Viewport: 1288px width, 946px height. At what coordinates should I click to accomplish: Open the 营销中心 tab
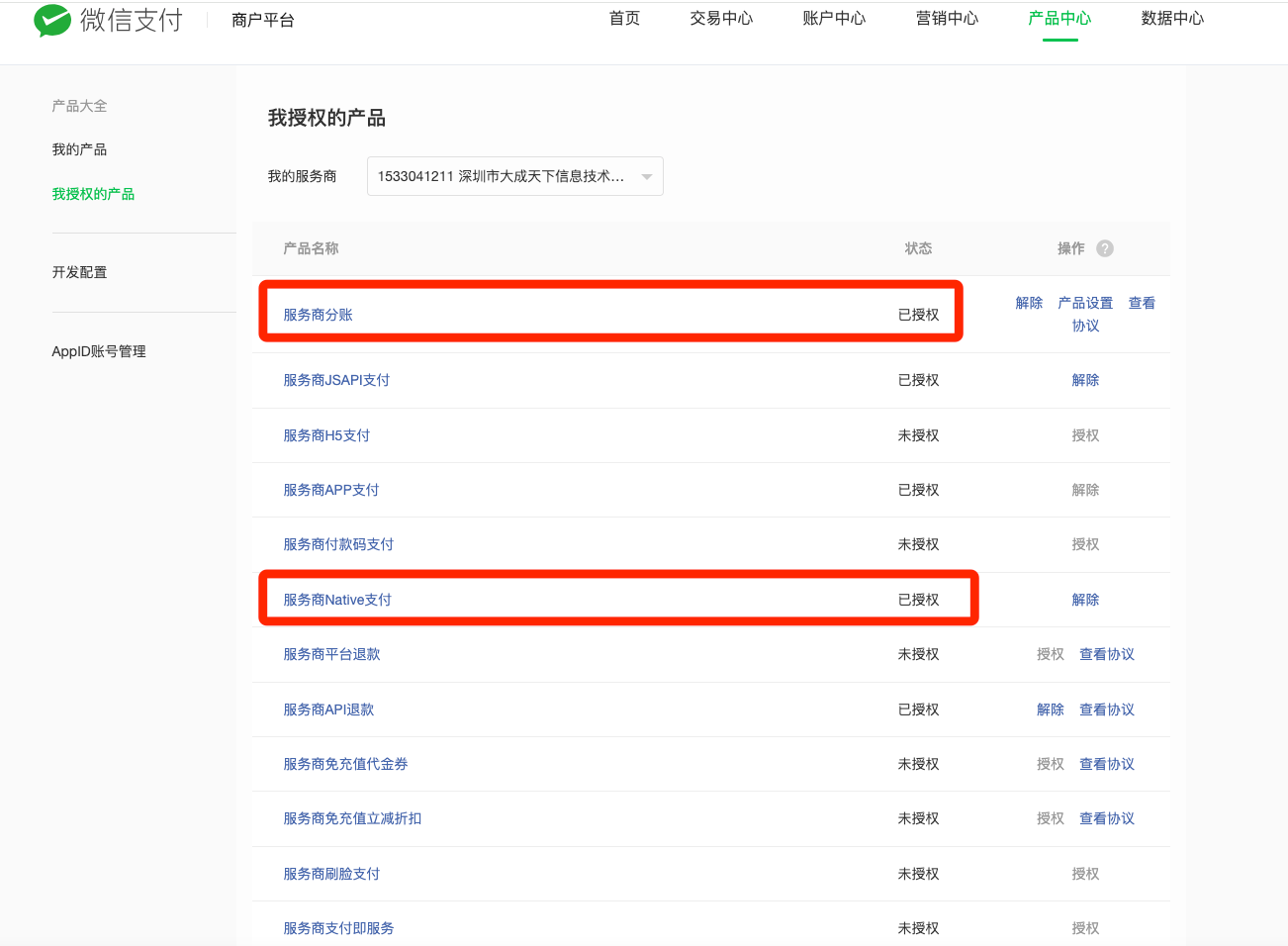point(947,19)
